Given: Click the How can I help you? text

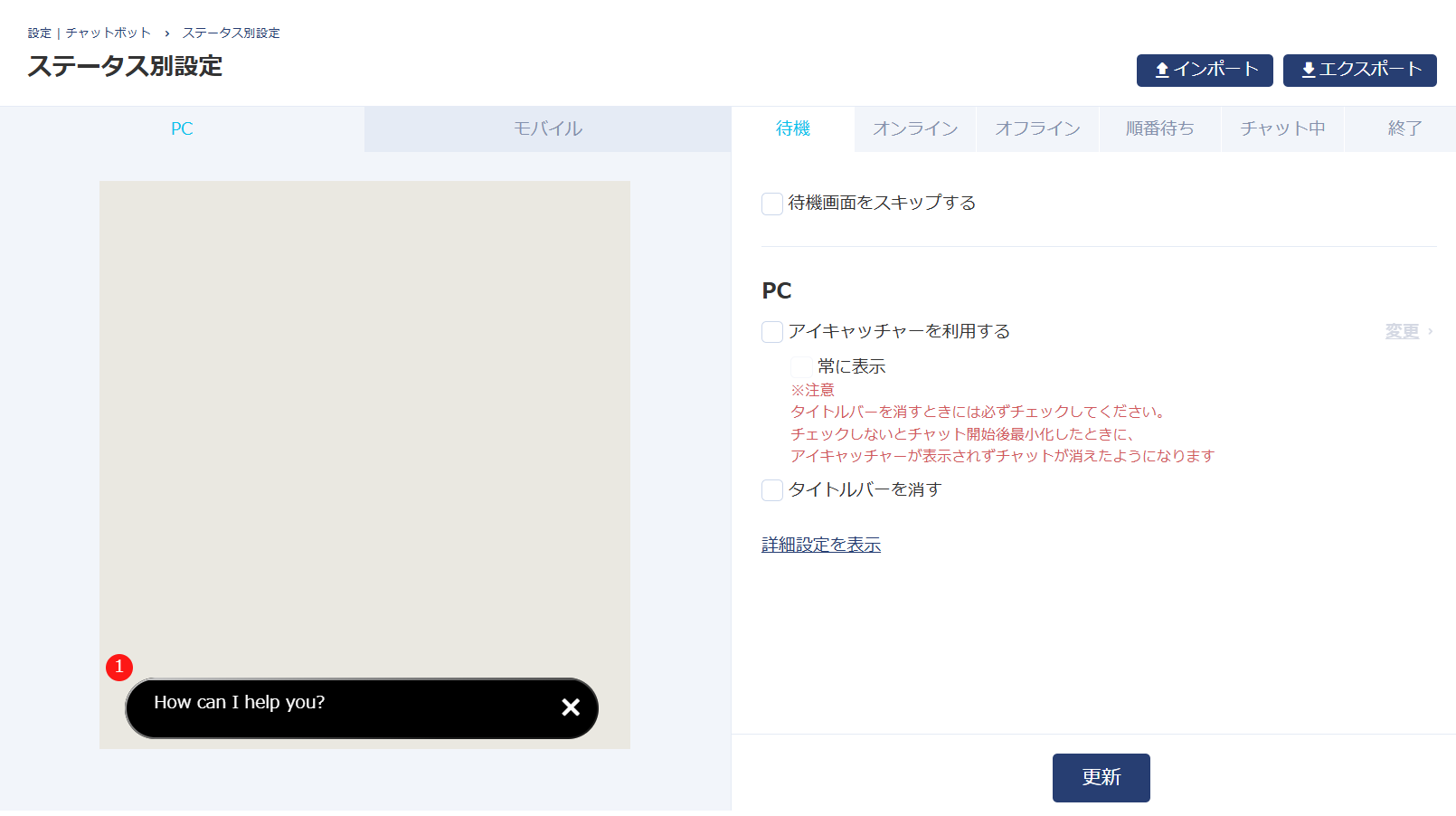Looking at the screenshot, I should click(240, 702).
